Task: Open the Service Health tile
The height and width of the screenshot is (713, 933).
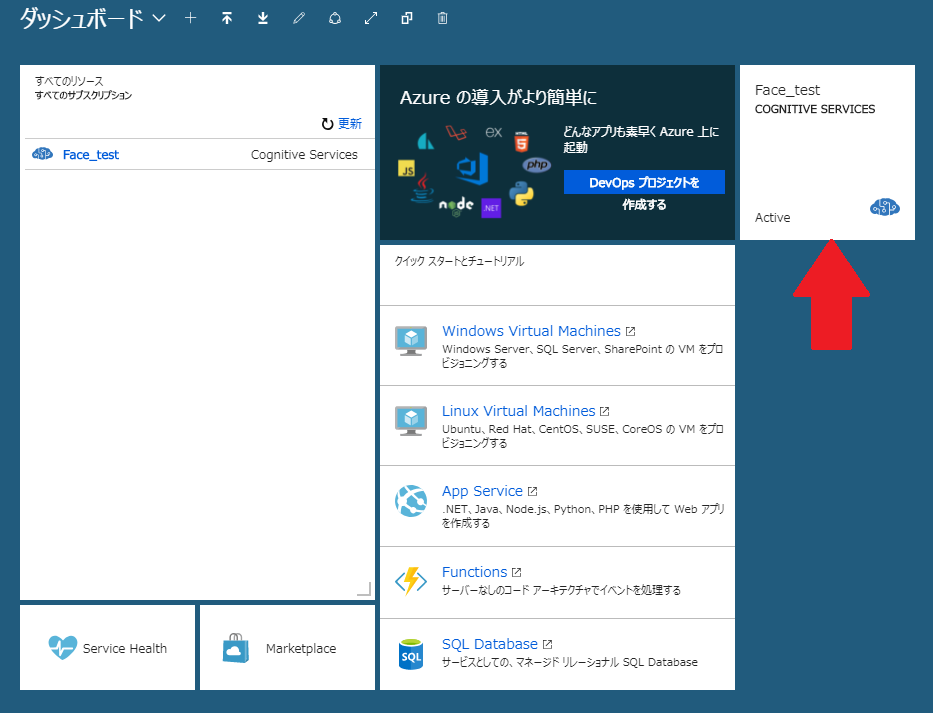Action: pos(107,648)
